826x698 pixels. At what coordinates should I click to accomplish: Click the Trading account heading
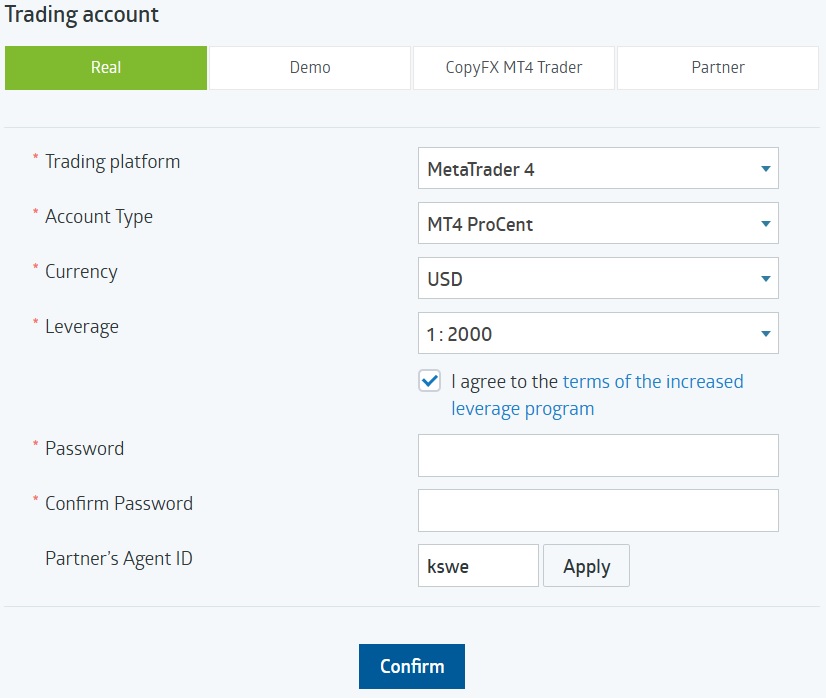82,15
